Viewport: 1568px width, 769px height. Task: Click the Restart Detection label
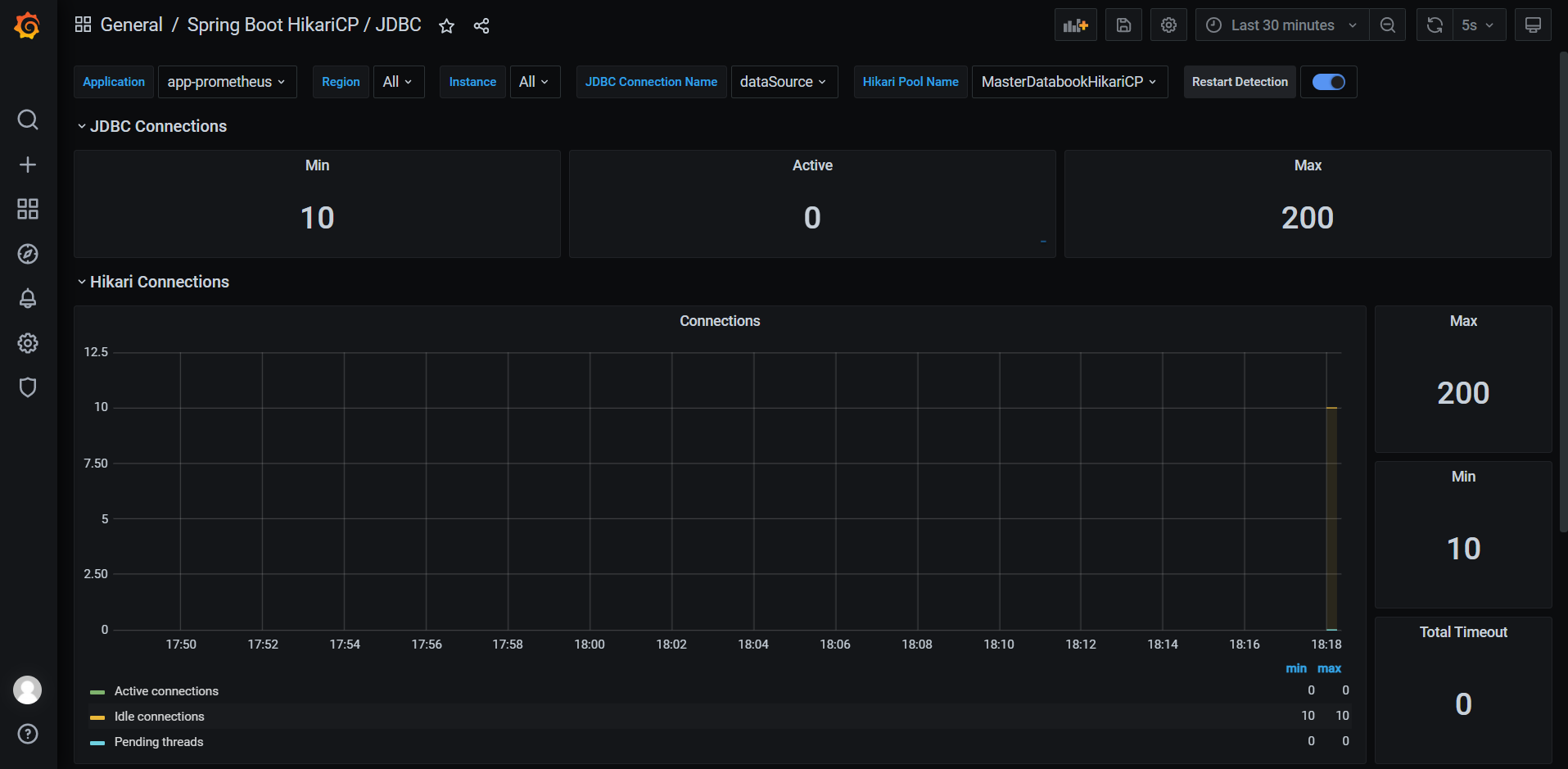pos(1240,82)
